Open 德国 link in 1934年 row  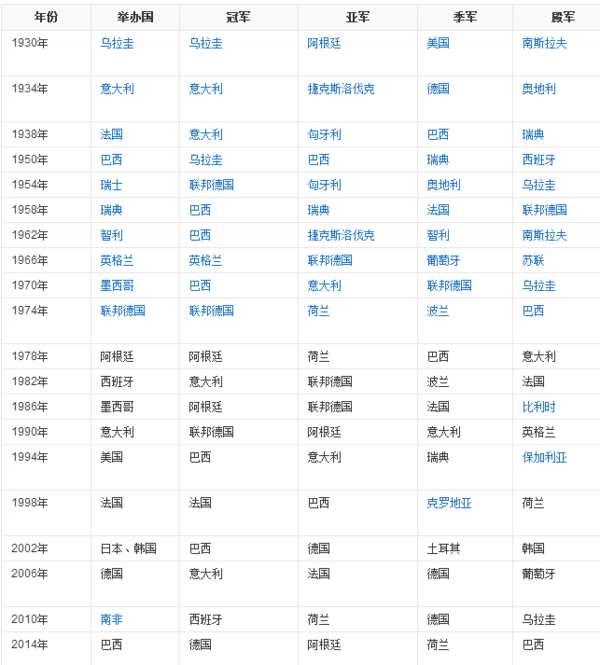tap(438, 89)
